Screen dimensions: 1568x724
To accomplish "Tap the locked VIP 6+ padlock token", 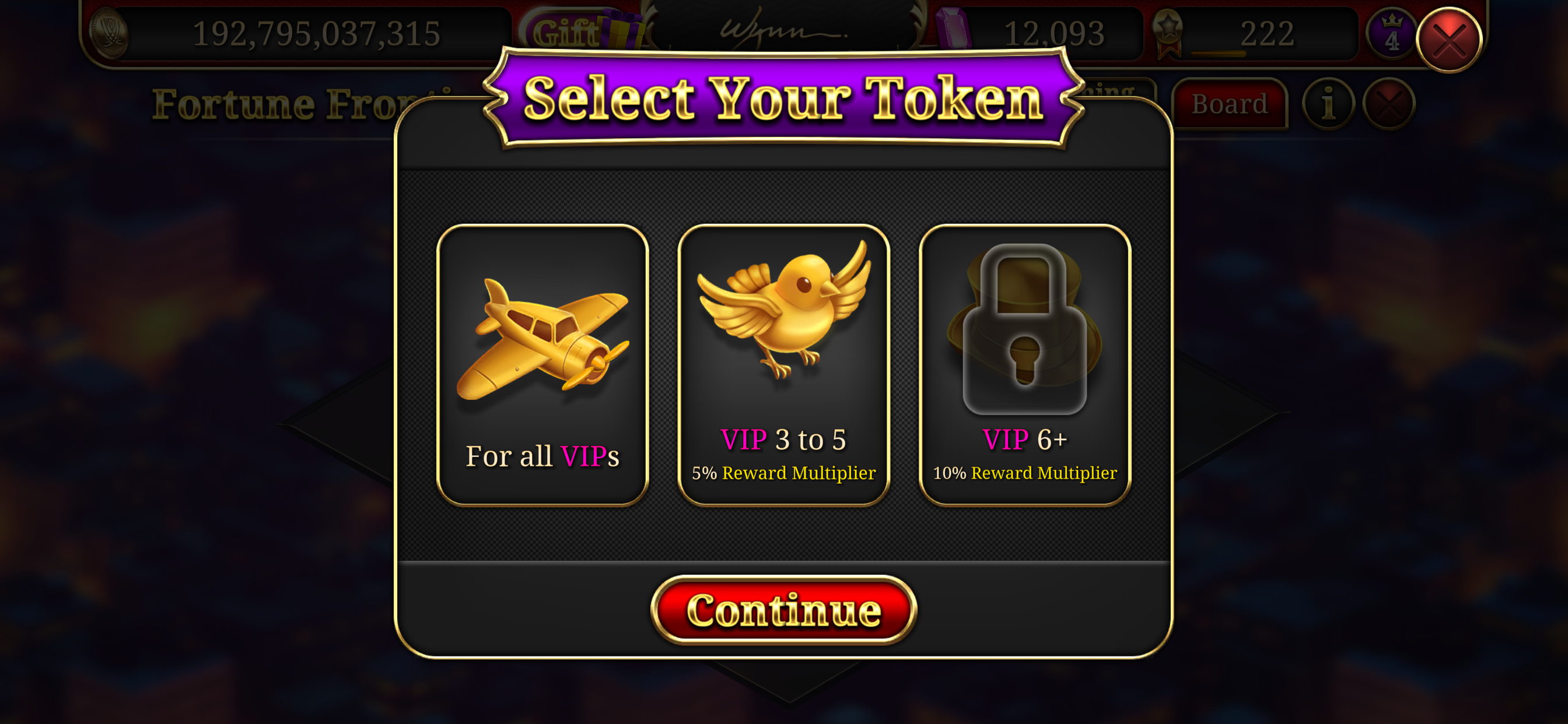I will click(x=1024, y=329).
